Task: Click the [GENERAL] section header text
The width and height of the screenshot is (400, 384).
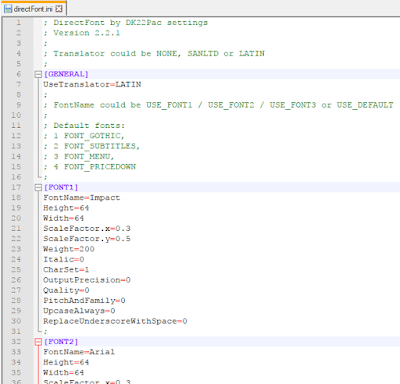Action: point(66,74)
